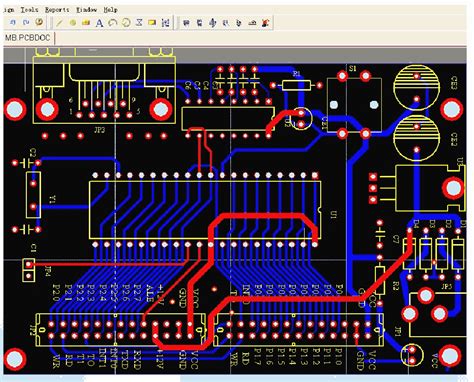The width and height of the screenshot is (474, 382).
Task: Select the Y1 crystal component
Action: pyautogui.click(x=33, y=195)
